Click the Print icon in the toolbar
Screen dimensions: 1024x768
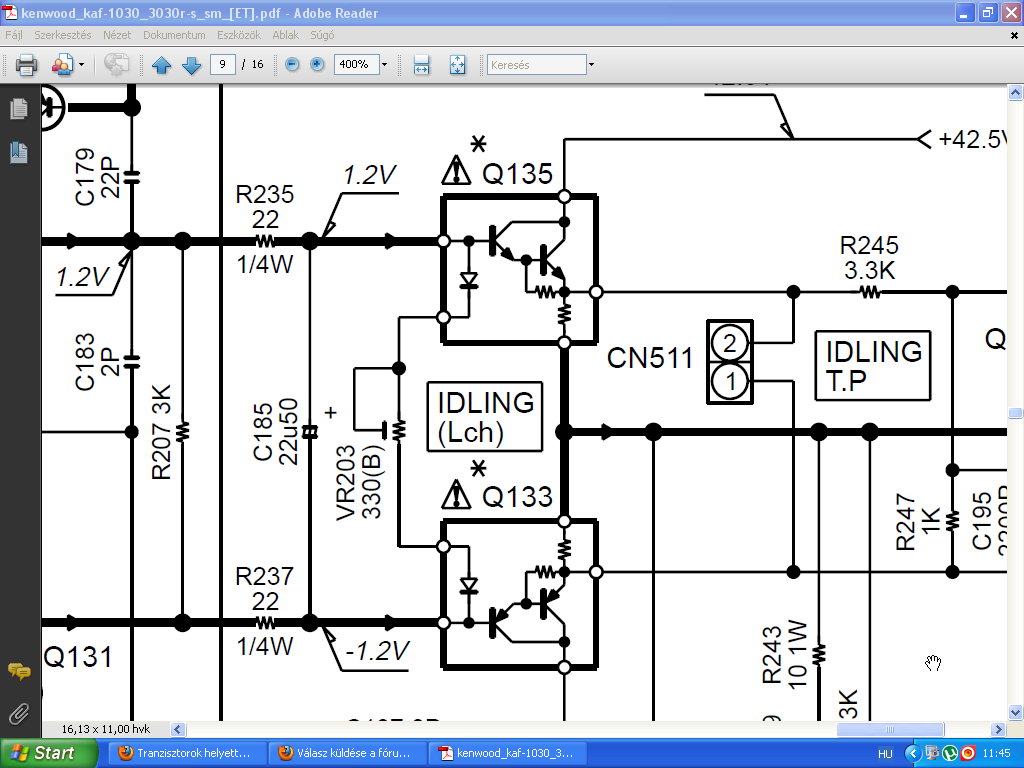[x=26, y=65]
